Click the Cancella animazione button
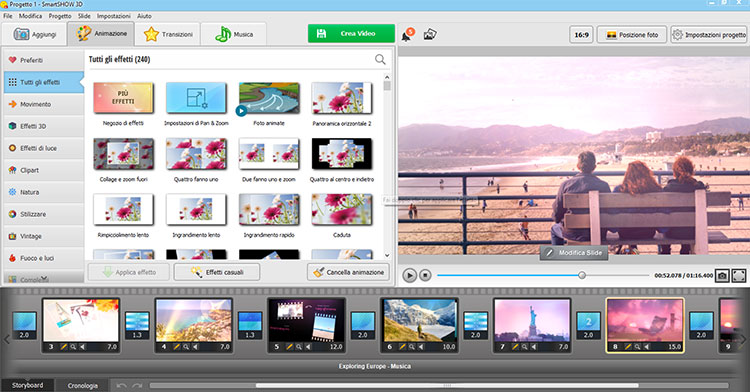 tap(348, 272)
